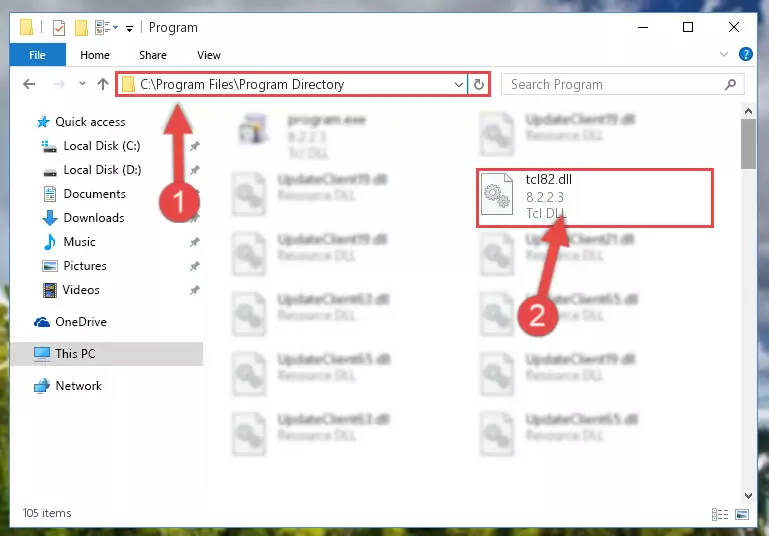Open the Share ribbon tab
The image size is (769, 536).
tap(153, 55)
